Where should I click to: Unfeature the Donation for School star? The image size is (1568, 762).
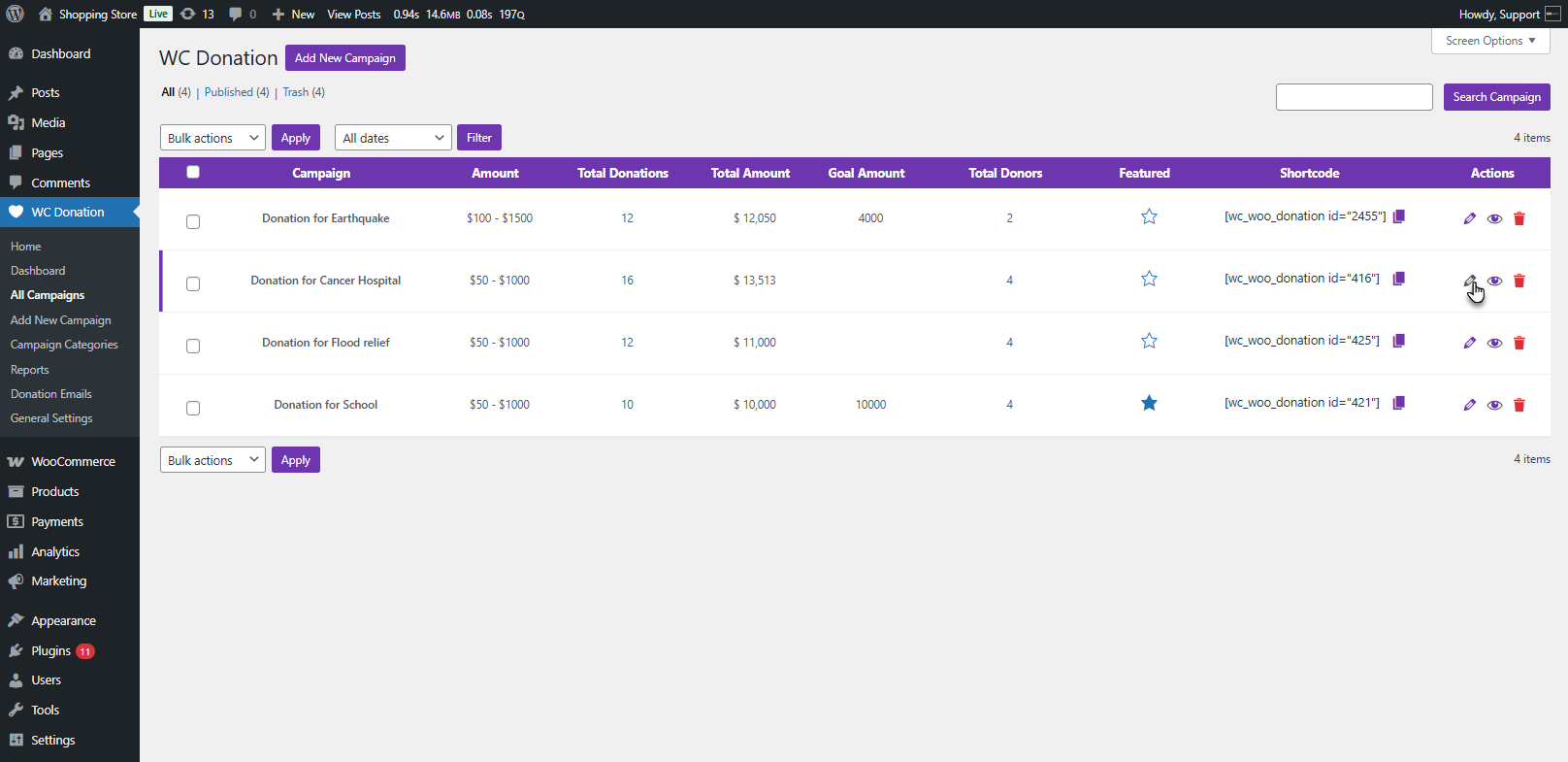1149,403
